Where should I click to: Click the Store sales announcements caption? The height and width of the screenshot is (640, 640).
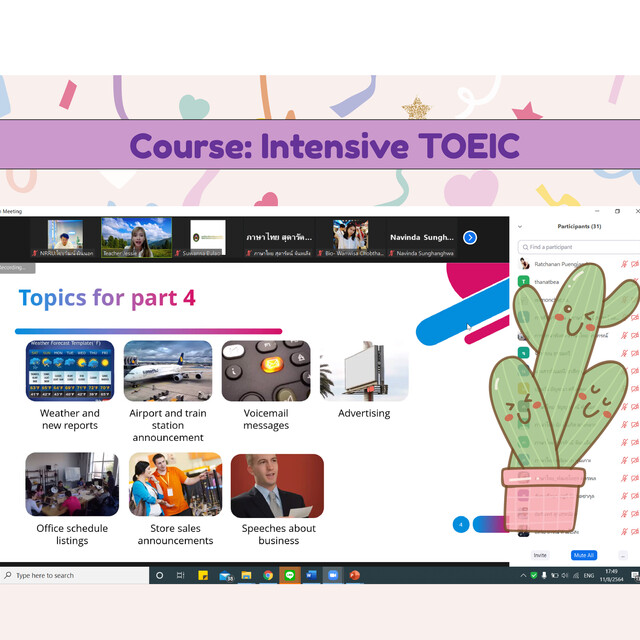pyautogui.click(x=175, y=534)
